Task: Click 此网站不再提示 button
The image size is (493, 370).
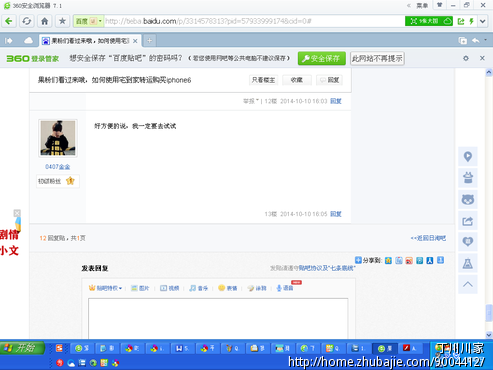Action: pos(377,59)
